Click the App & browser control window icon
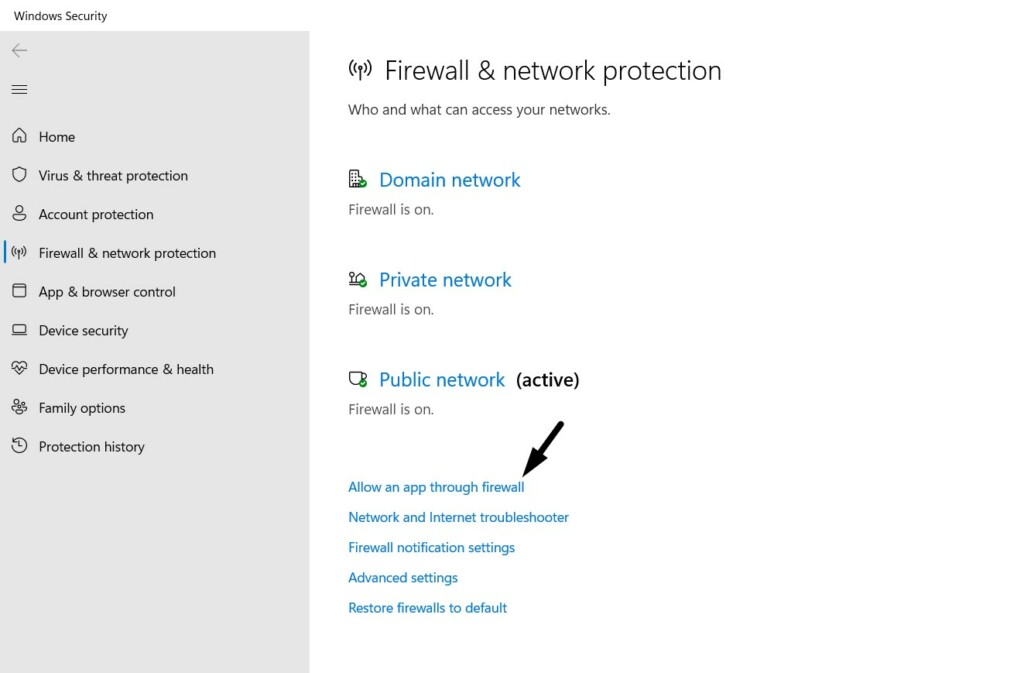The width and height of the screenshot is (1024, 673). (19, 291)
